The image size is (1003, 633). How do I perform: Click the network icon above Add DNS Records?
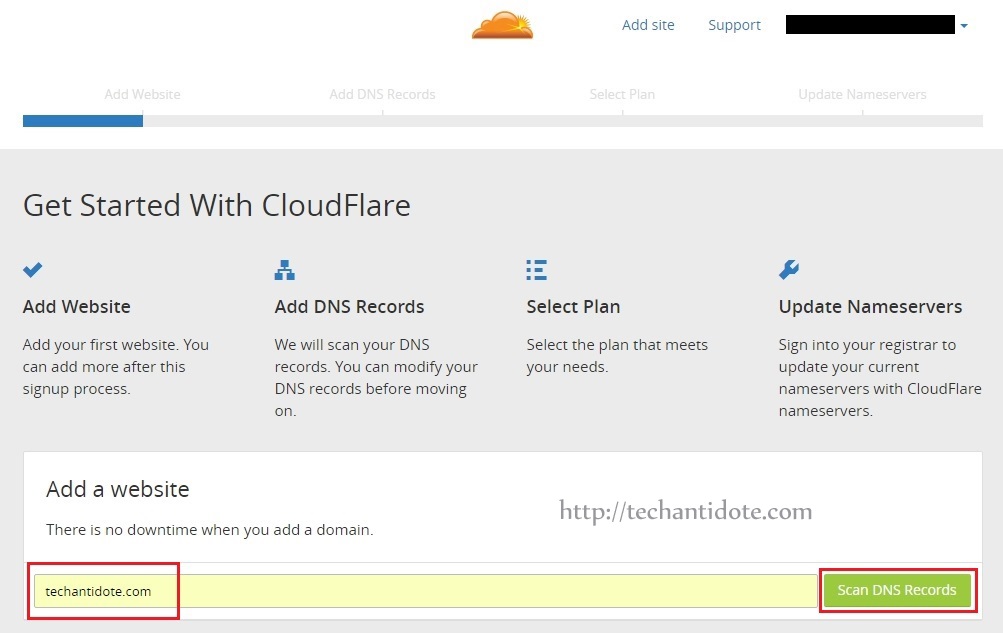[285, 270]
